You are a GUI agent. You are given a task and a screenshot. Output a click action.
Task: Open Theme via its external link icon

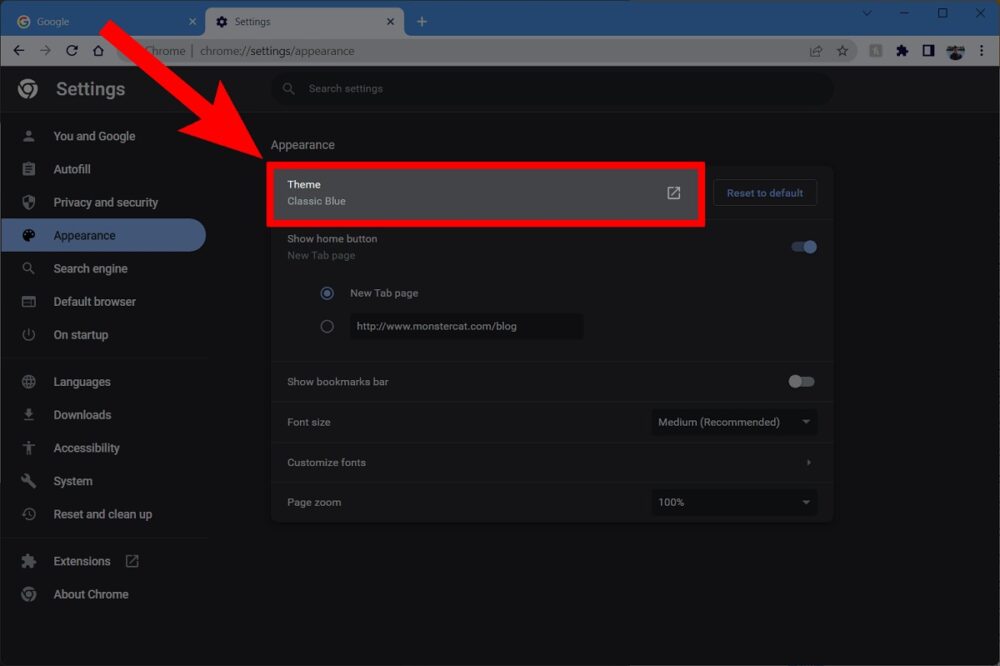coord(674,192)
